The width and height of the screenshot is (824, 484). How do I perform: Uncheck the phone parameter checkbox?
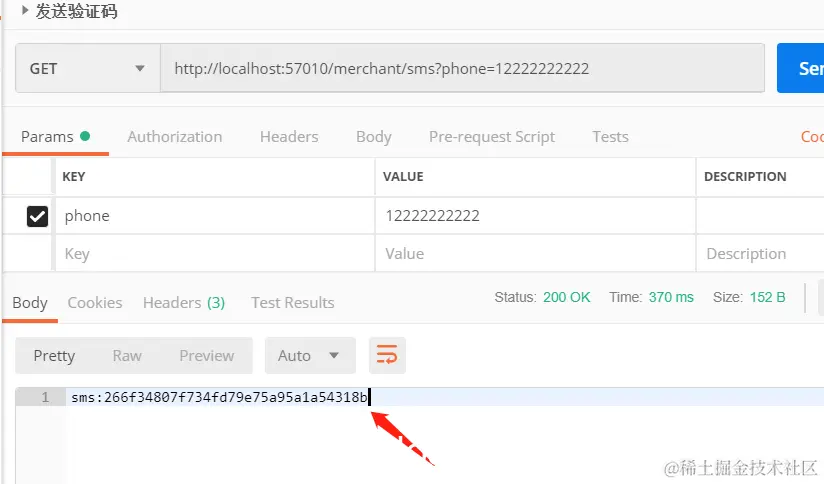pos(37,216)
